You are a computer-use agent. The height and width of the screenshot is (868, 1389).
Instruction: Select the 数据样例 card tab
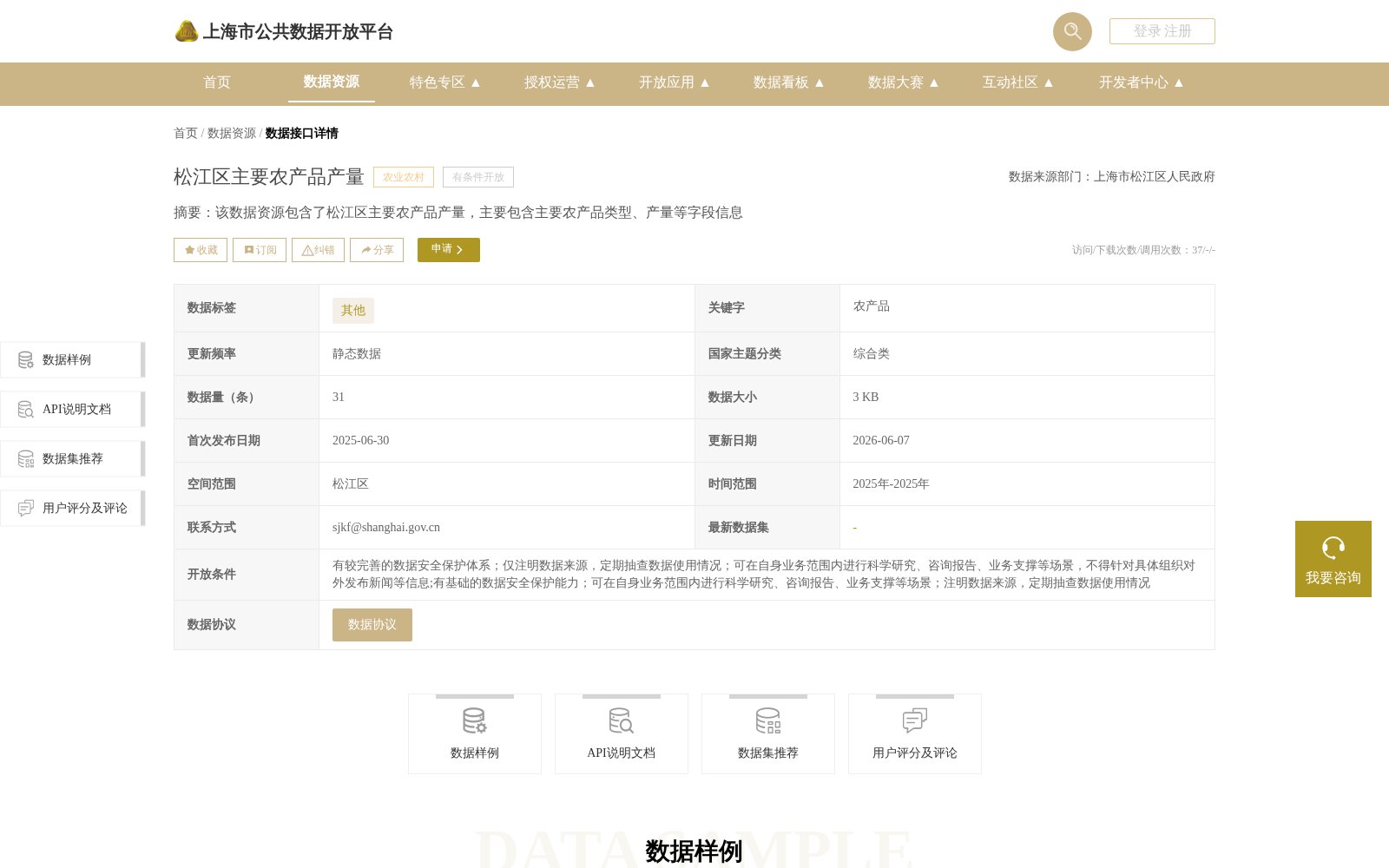[x=475, y=734]
